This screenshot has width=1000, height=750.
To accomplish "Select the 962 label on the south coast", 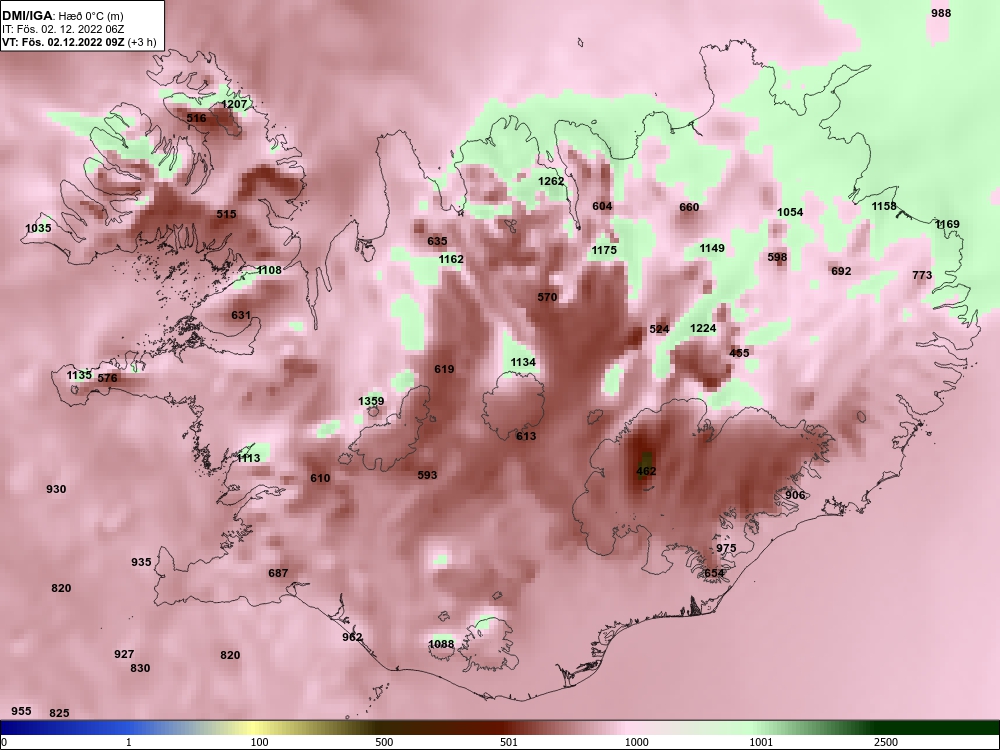I will click(x=352, y=637).
